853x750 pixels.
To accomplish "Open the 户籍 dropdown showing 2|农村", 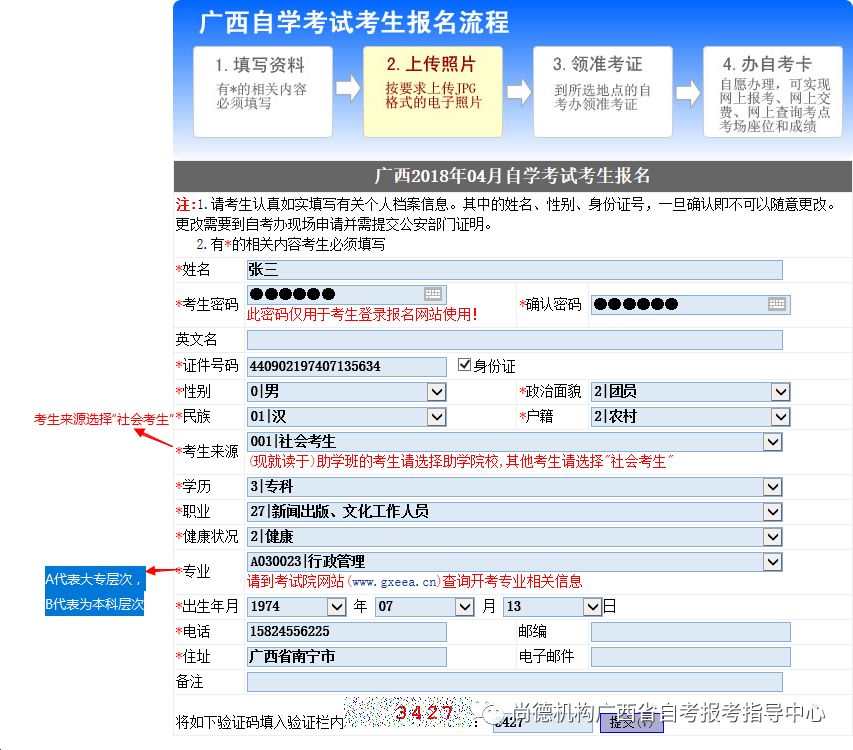I will point(690,417).
